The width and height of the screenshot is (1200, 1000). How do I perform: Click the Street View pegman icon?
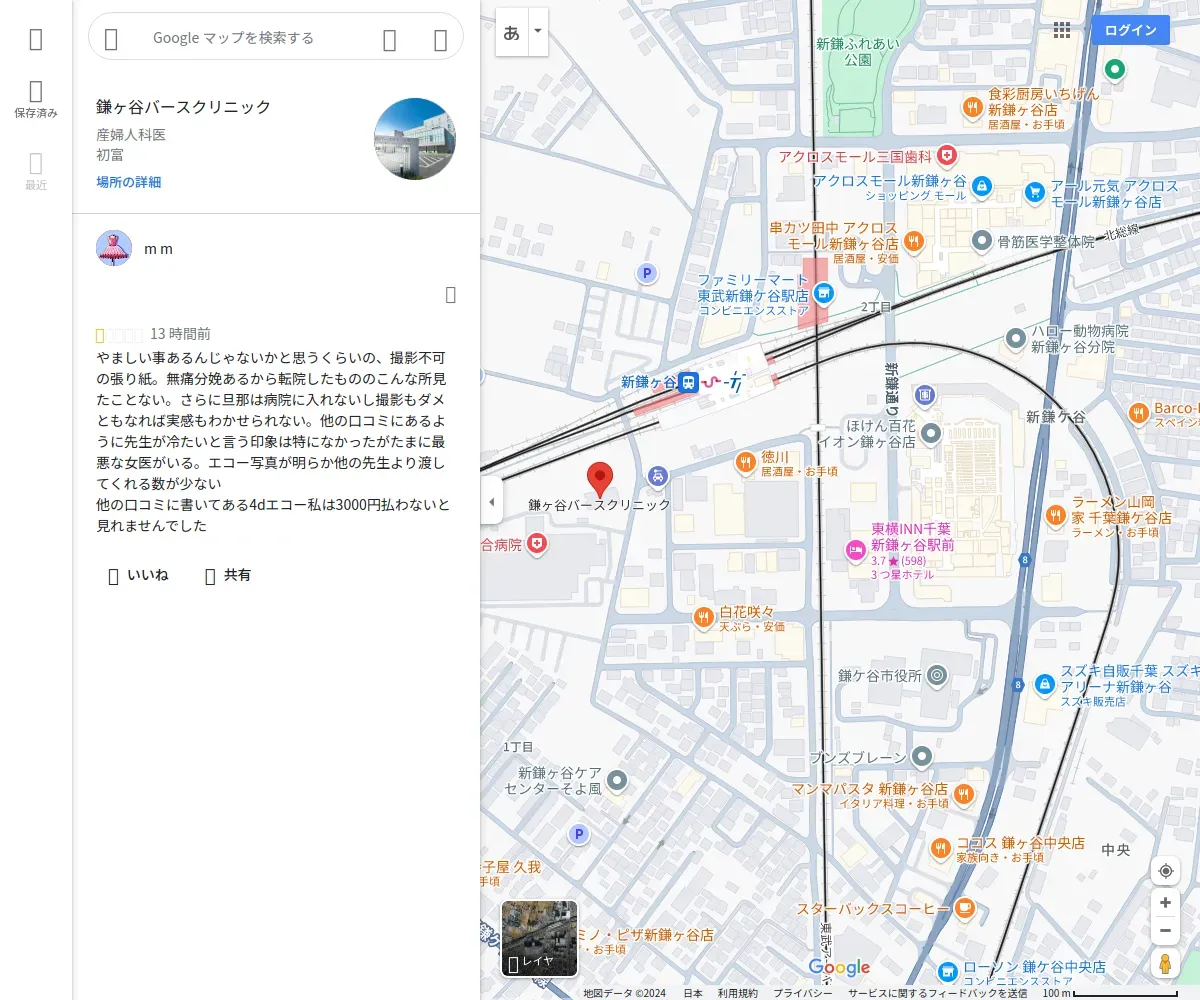pos(1165,963)
